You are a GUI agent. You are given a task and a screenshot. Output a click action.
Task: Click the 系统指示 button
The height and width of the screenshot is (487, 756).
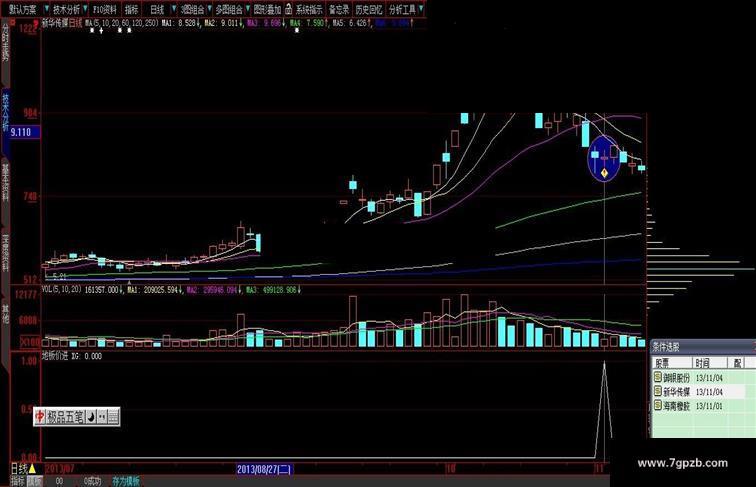pos(309,9)
